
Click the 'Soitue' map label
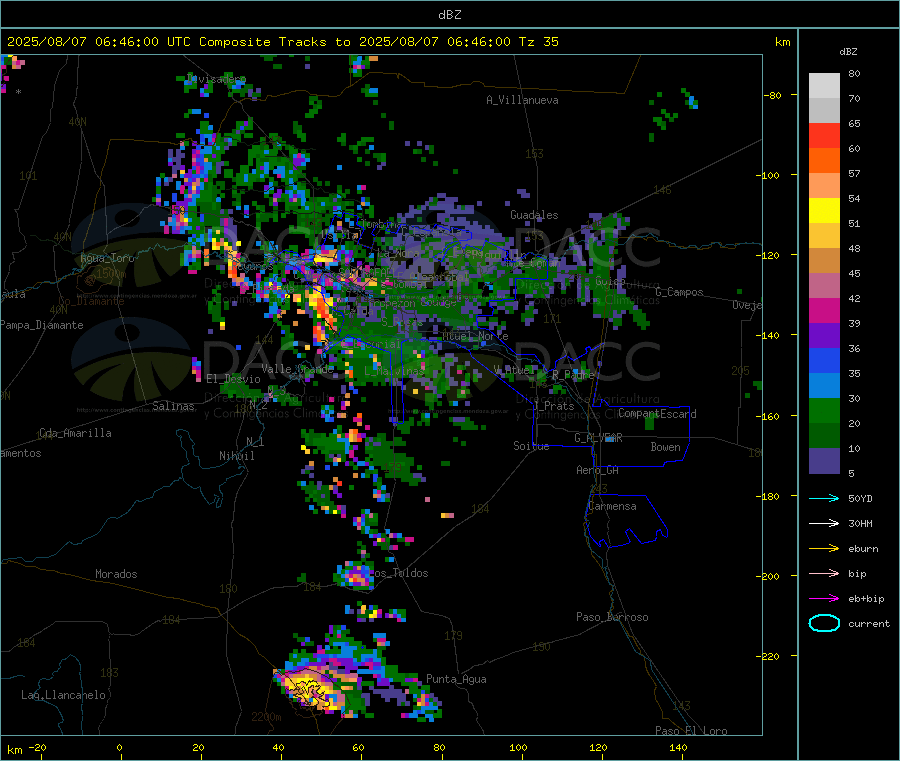click(x=531, y=446)
